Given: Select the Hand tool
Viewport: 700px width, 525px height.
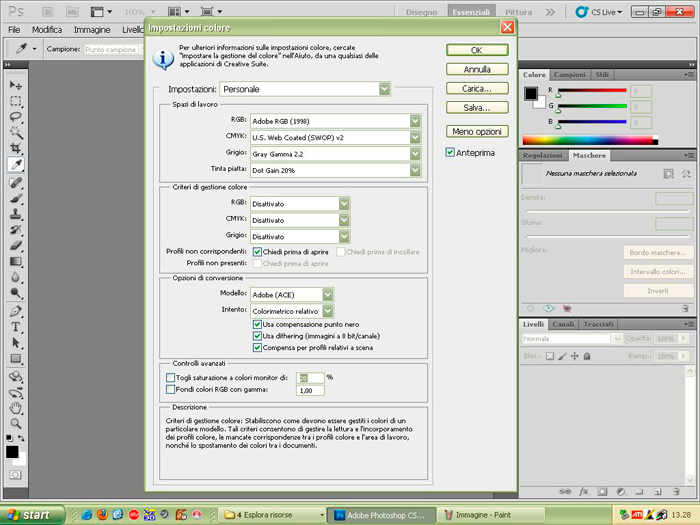Looking at the screenshot, I should (x=16, y=408).
